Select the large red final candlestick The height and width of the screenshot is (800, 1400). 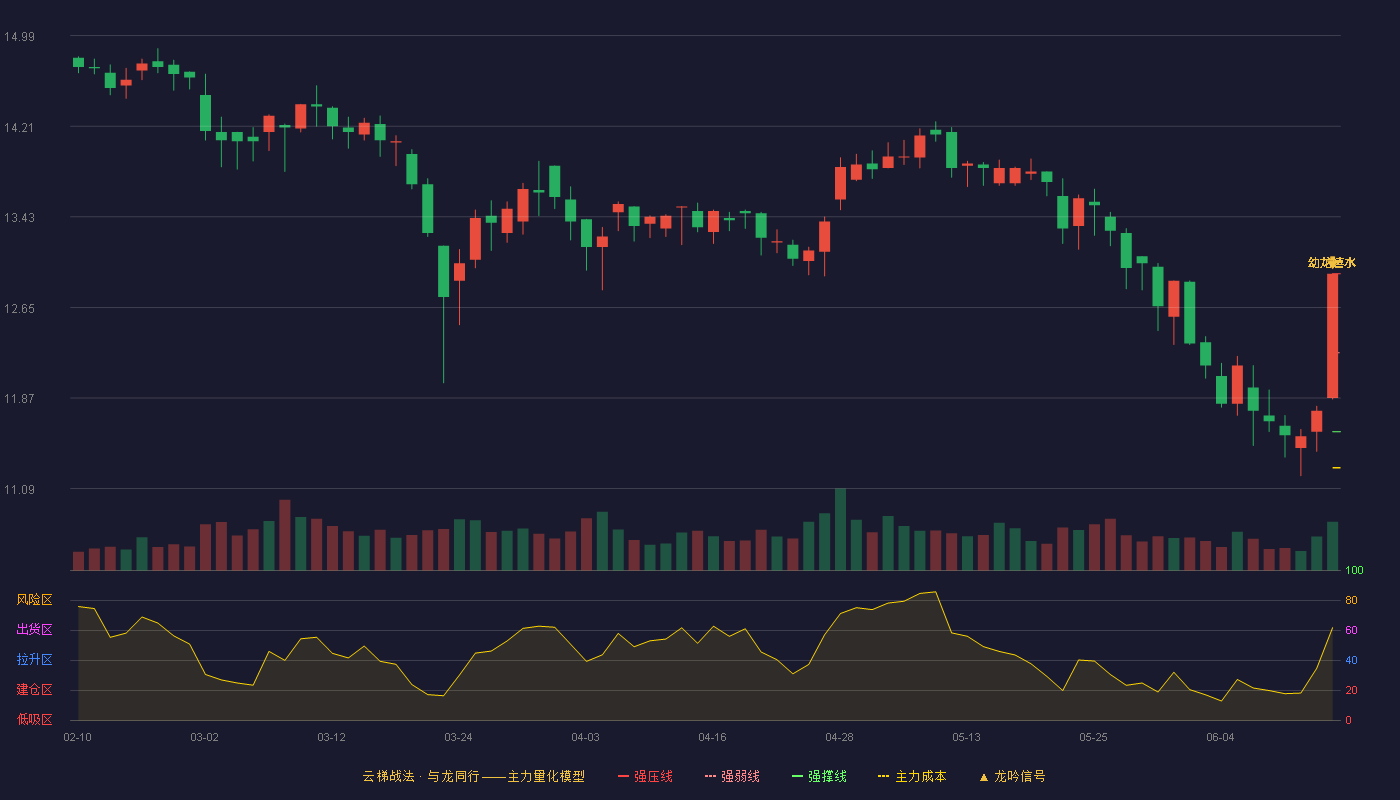(x=1332, y=336)
